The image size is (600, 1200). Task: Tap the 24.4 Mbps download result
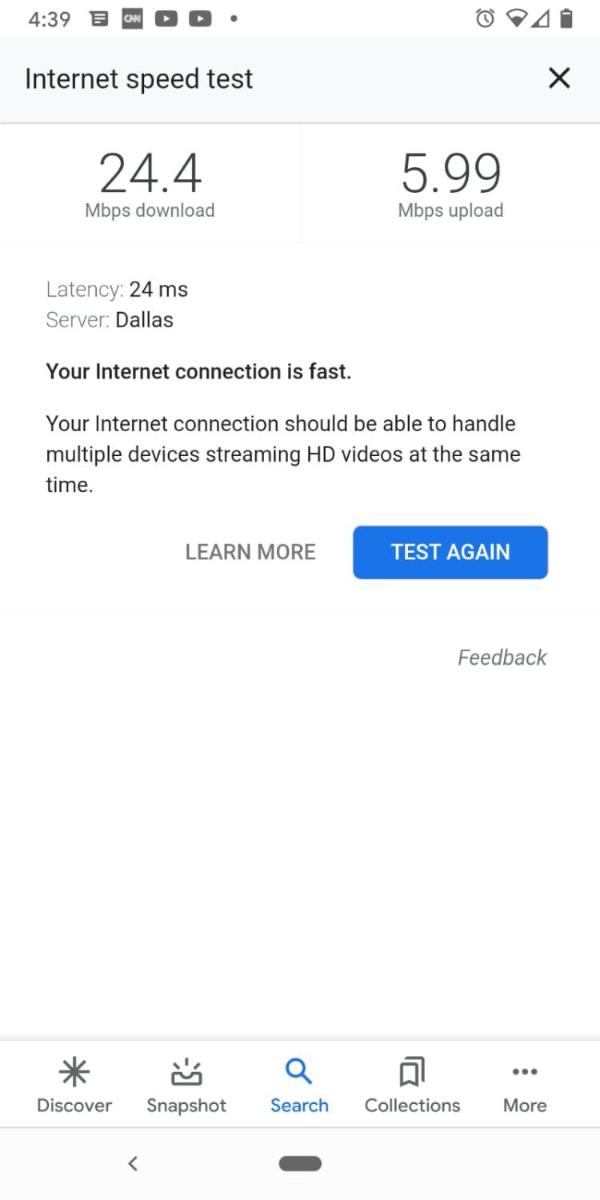pos(150,184)
